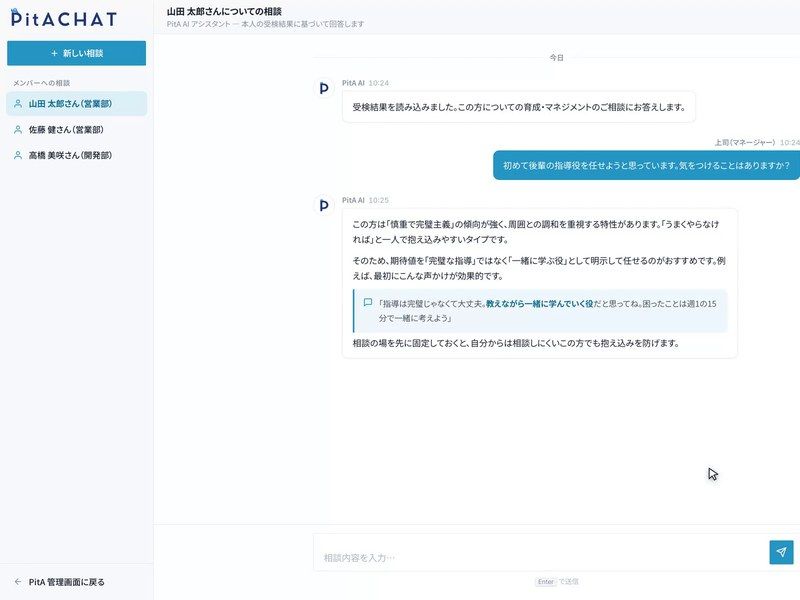Send message with paper plane button
800x600 pixels.
pos(781,552)
